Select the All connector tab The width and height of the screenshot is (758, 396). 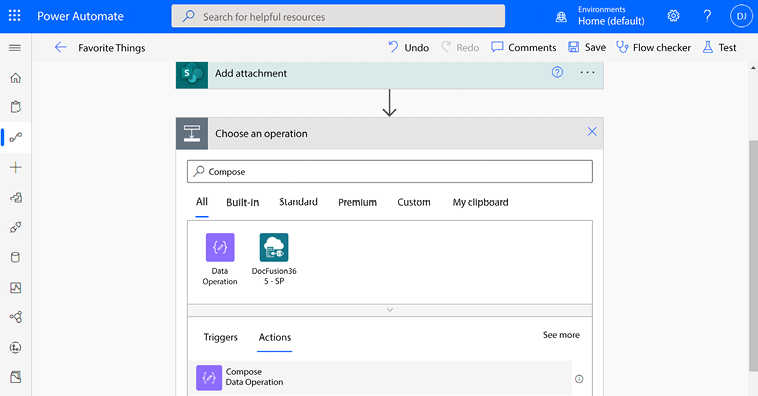(x=202, y=202)
